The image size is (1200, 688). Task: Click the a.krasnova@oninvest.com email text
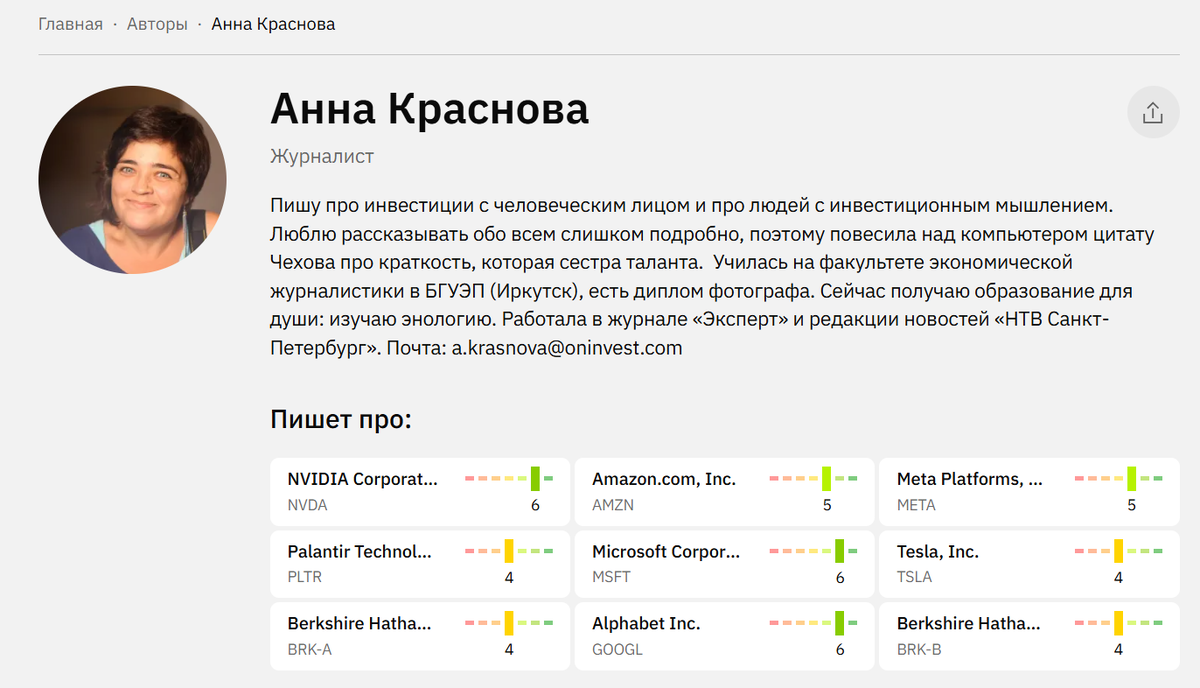pos(567,348)
